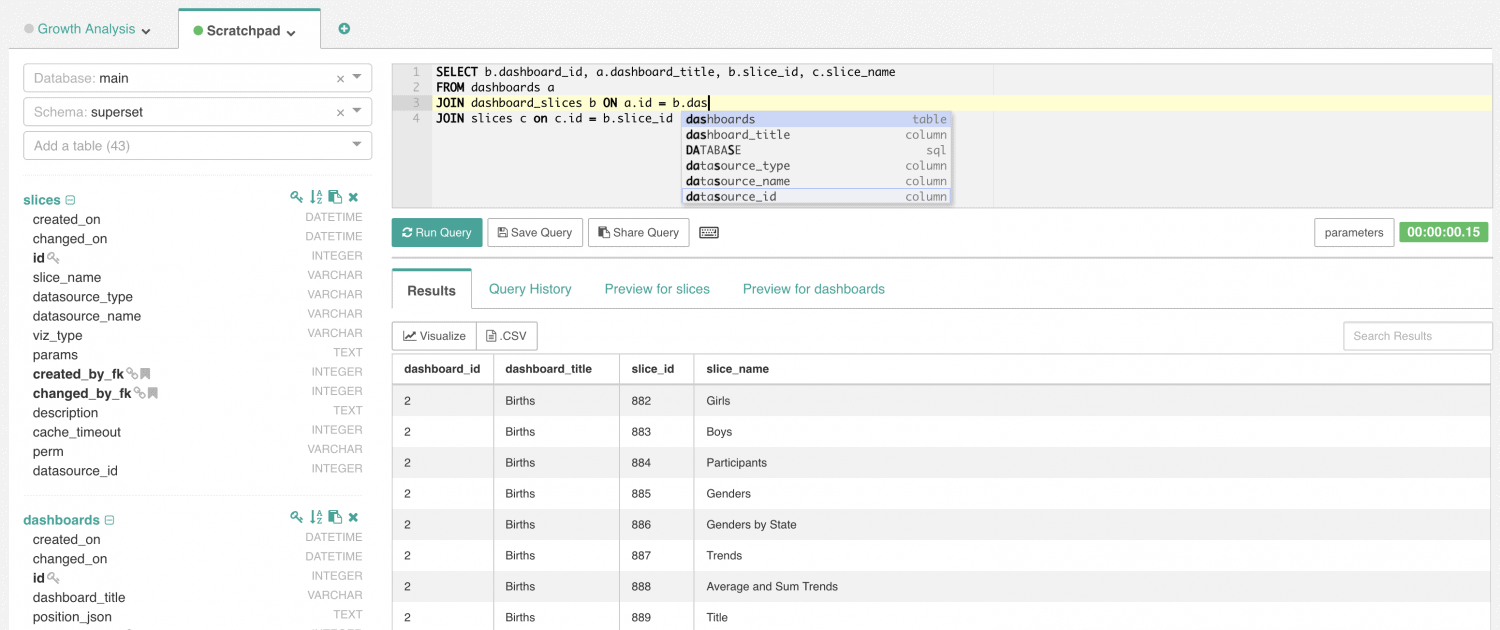Click the dashboards table name
1500x630 pixels.
tap(61, 520)
